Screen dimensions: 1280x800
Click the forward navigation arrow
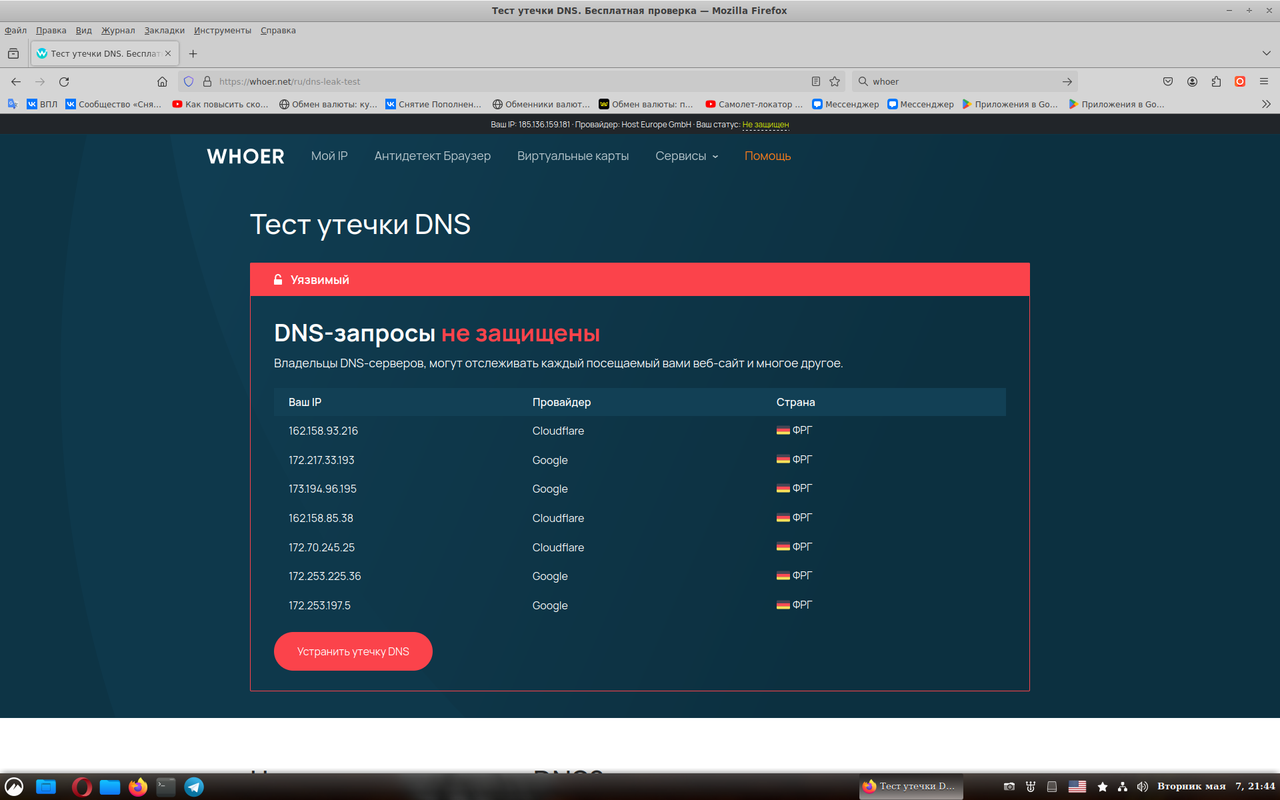tap(40, 82)
